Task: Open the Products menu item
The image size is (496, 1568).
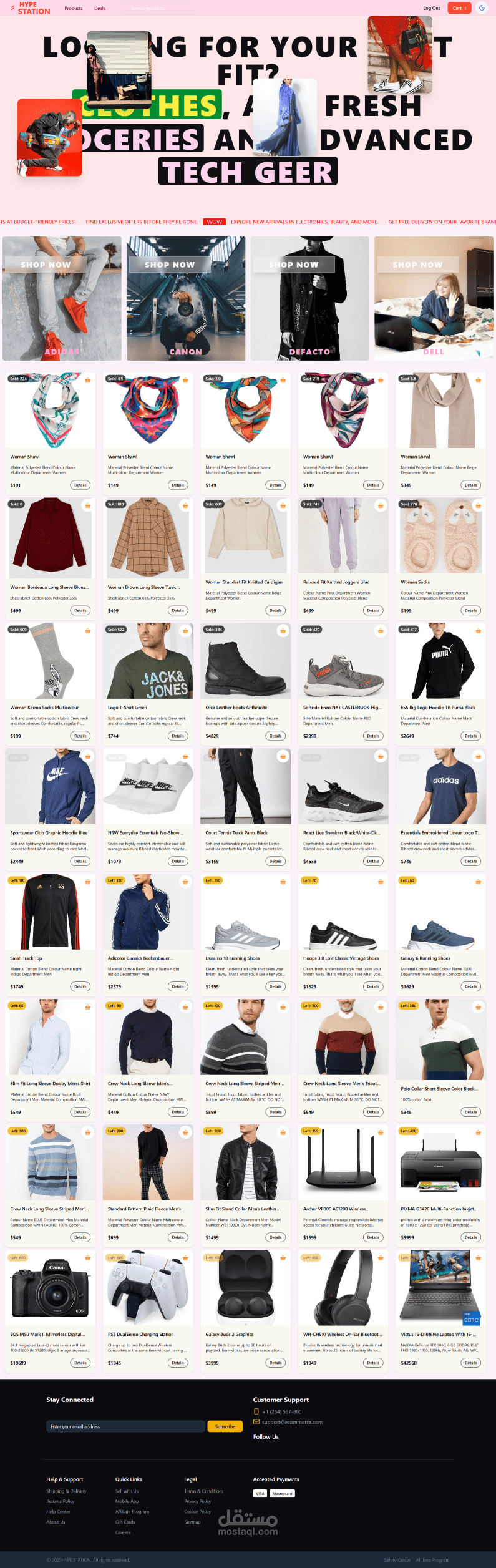Action: pyautogui.click(x=74, y=8)
